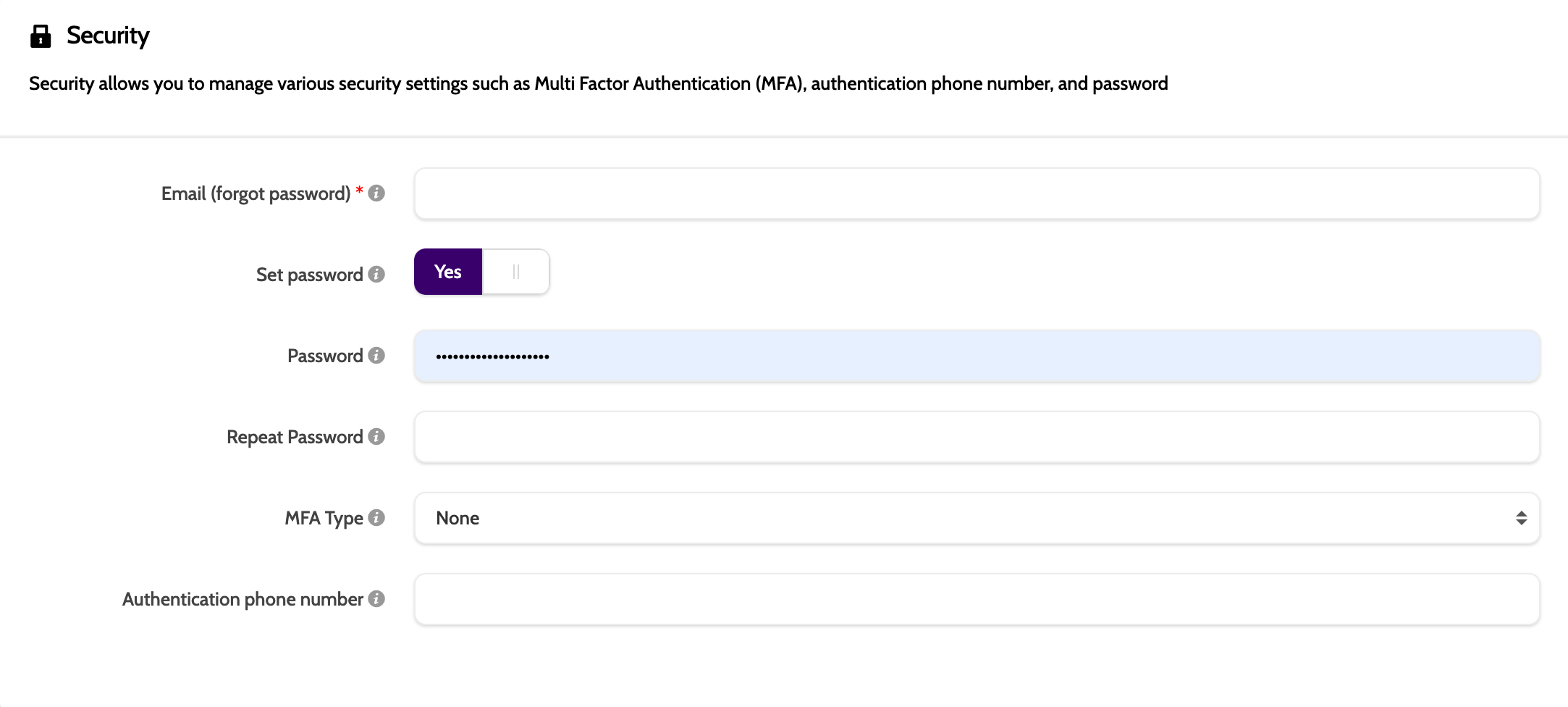
Task: Click the MFA Type label text
Action: click(324, 518)
